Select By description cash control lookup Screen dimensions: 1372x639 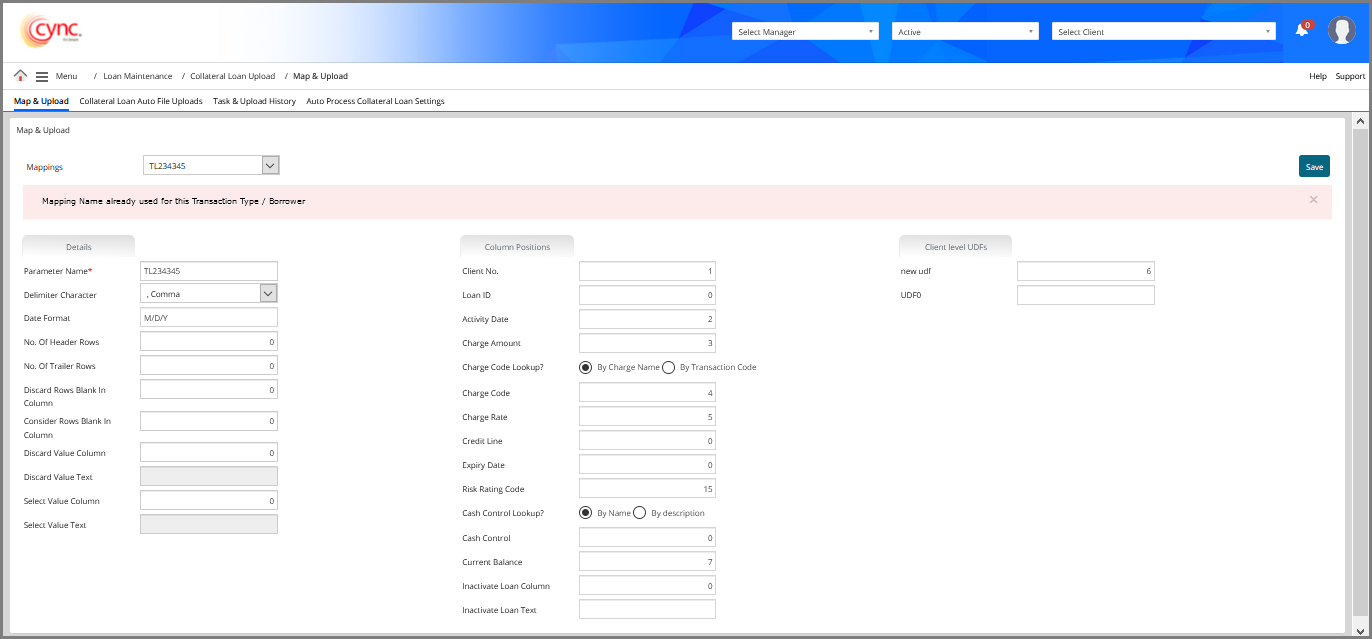pos(640,513)
